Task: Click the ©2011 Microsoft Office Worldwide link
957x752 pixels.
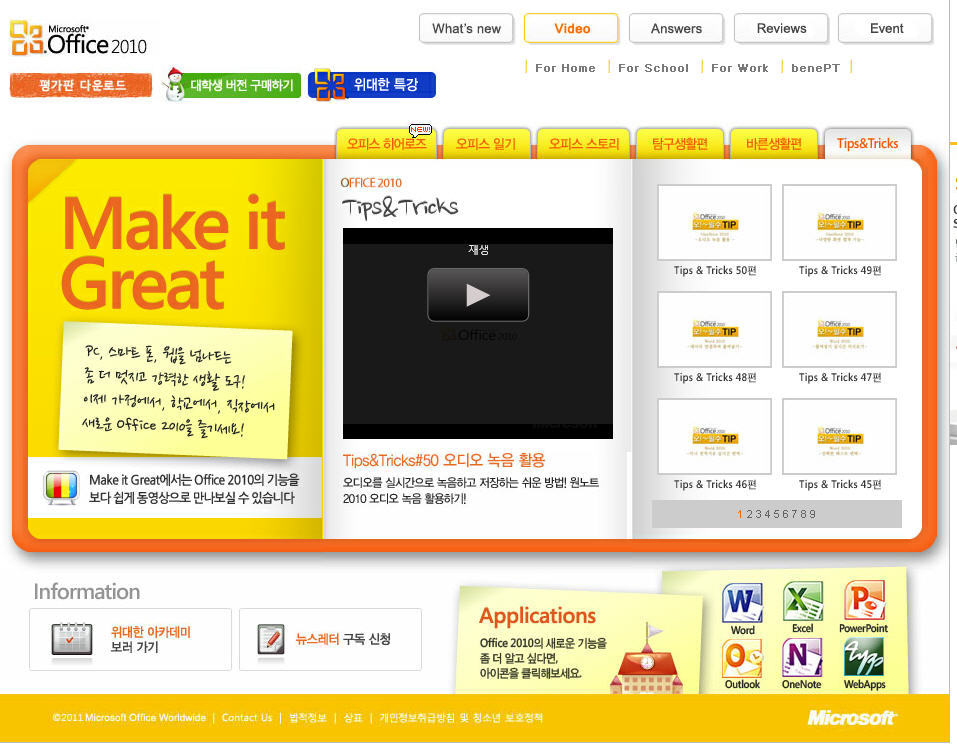Action: click(x=129, y=718)
